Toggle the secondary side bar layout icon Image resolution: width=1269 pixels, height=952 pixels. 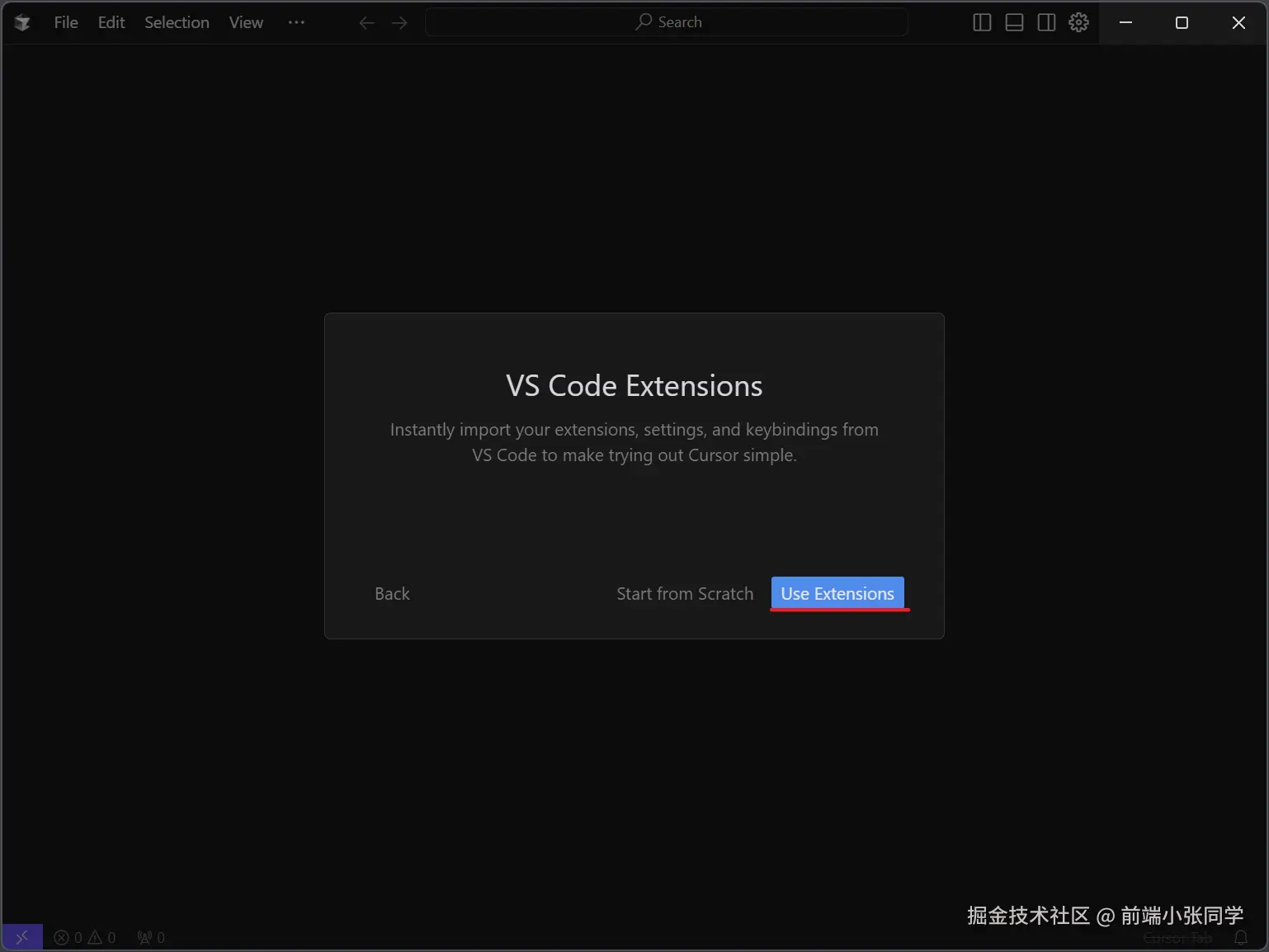[x=1046, y=22]
